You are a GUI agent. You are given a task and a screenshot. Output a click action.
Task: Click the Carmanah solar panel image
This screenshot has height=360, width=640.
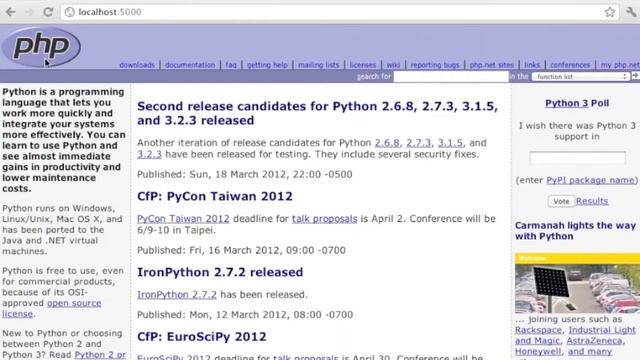click(577, 283)
